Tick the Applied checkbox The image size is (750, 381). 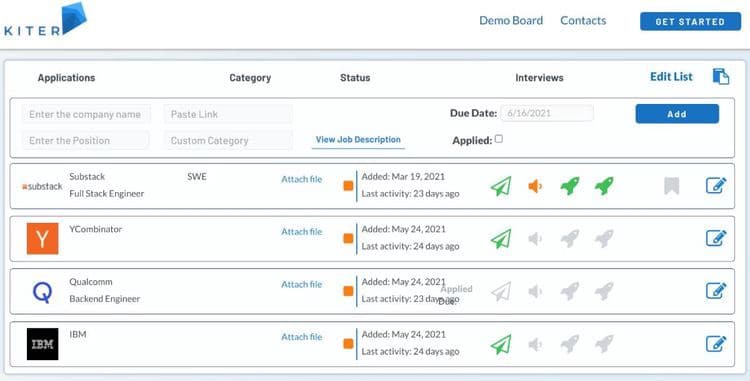coord(498,139)
